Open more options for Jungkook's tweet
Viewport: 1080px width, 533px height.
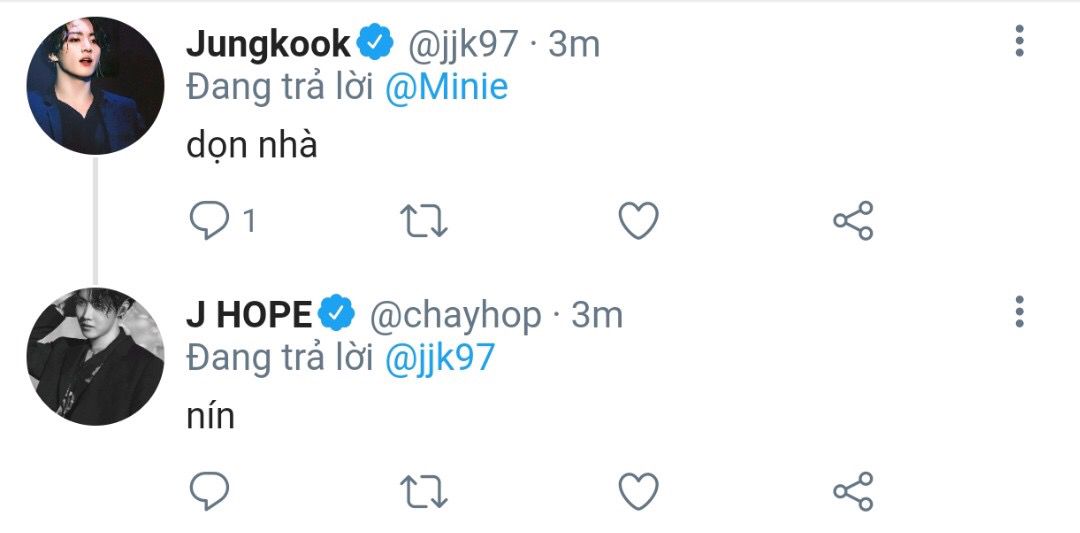click(1019, 41)
